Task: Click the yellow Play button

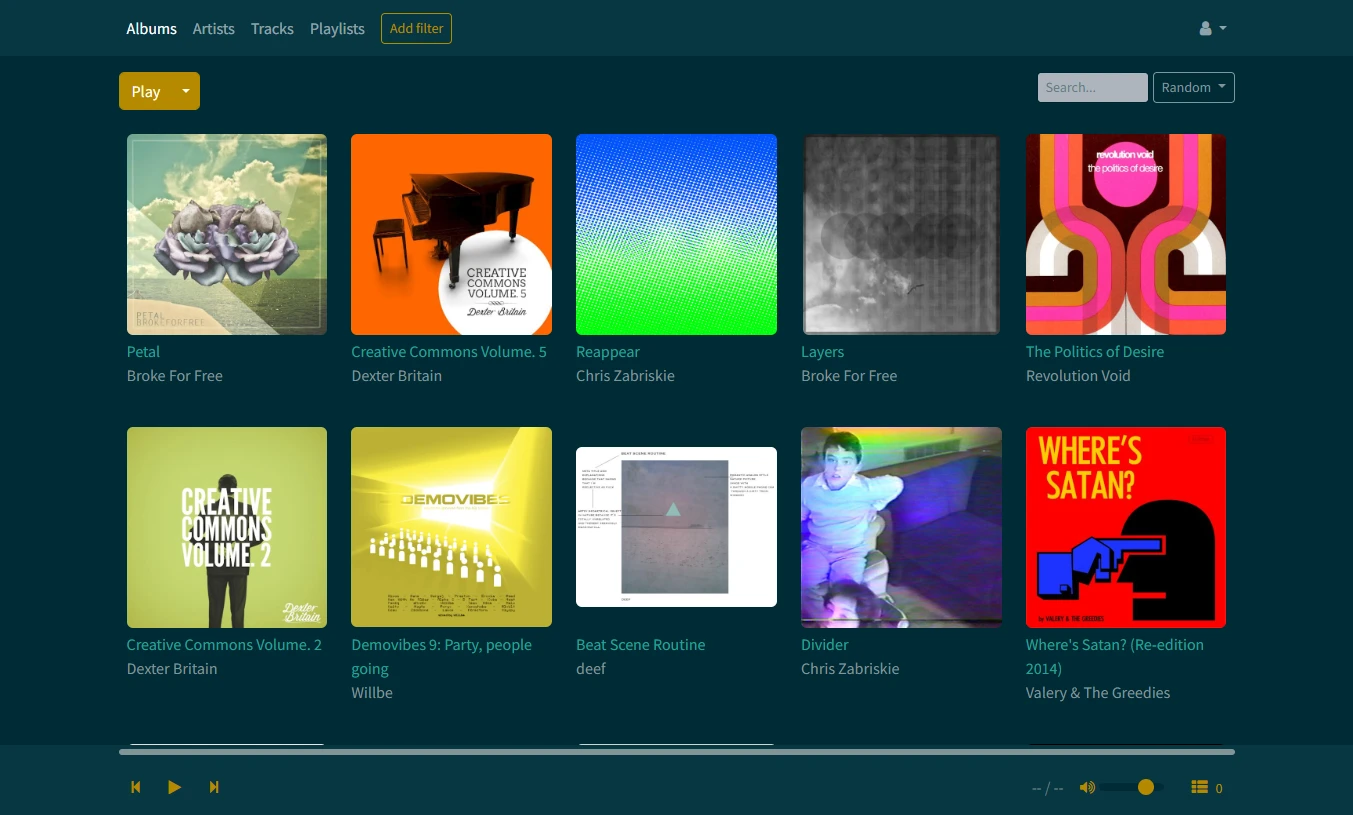Action: tap(146, 91)
